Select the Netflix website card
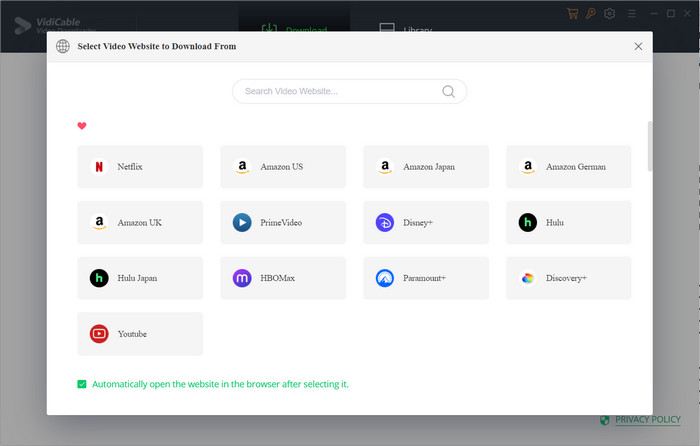700x446 pixels. (140, 167)
